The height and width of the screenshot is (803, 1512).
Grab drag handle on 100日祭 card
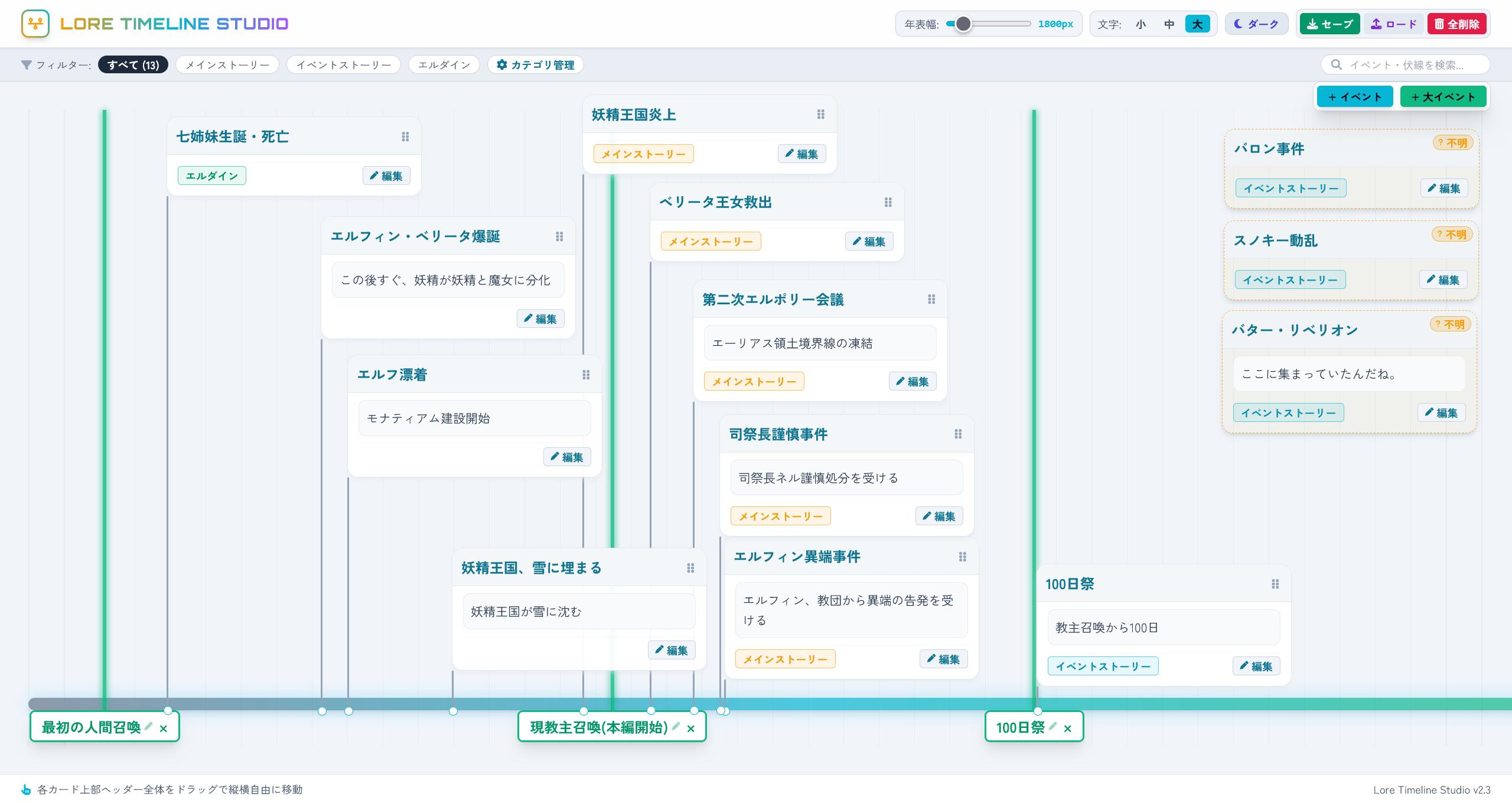(x=1275, y=584)
